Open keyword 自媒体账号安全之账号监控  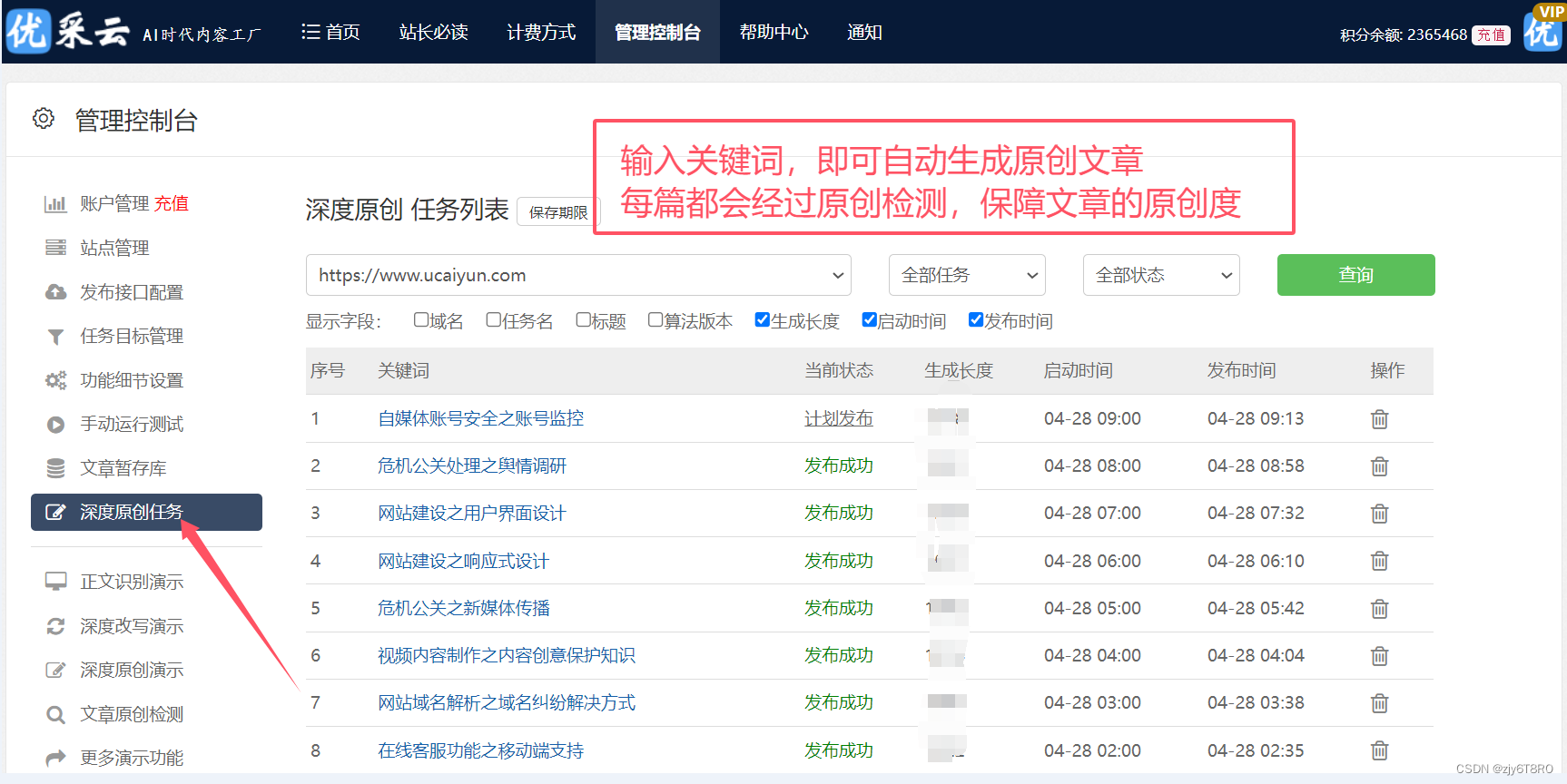coord(481,418)
